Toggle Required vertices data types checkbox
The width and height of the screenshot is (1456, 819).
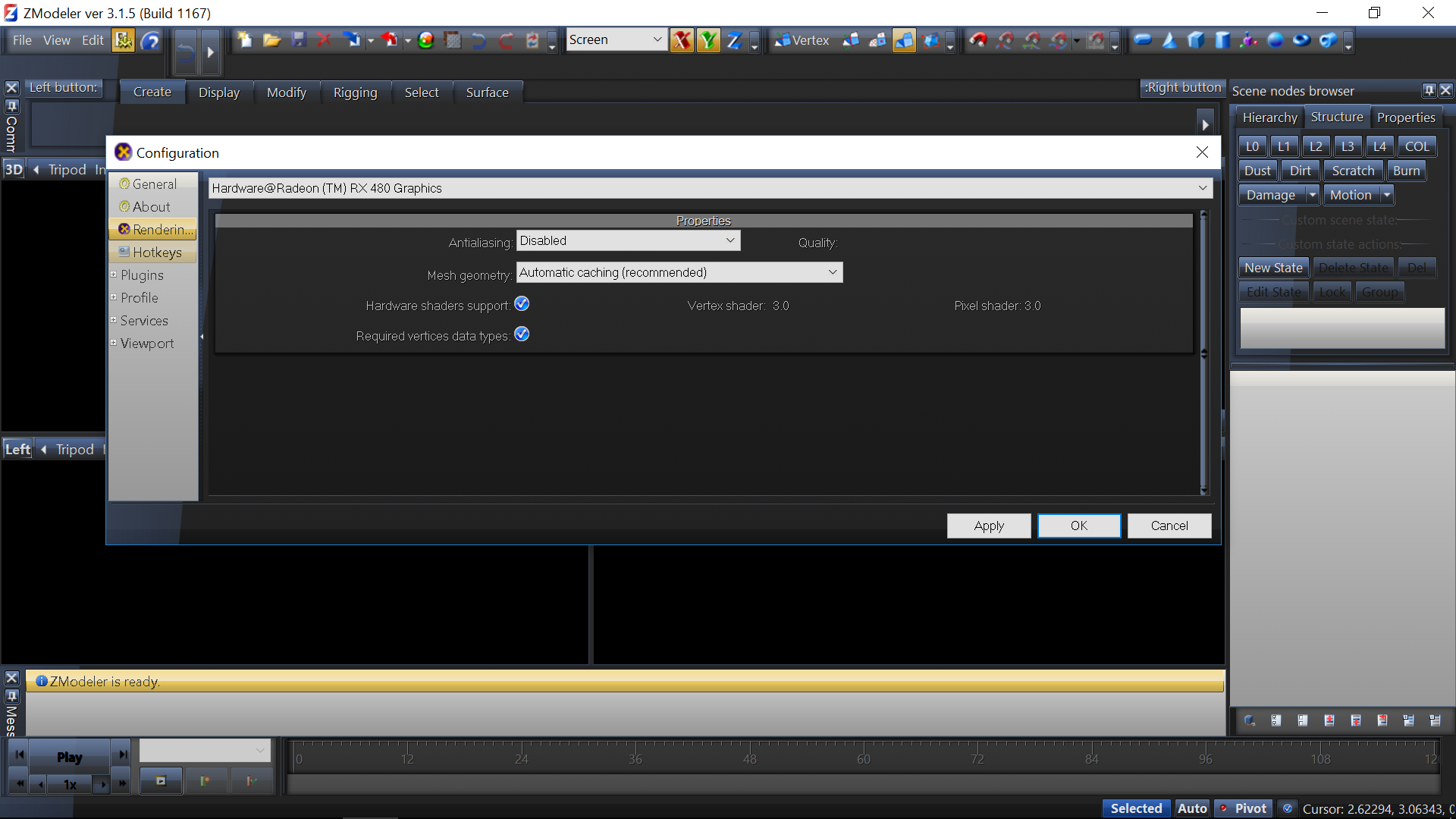pos(522,334)
